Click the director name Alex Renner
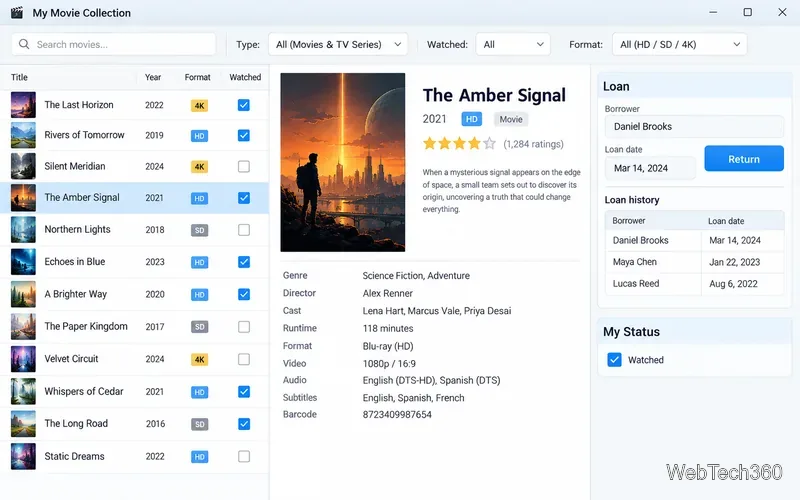 (x=387, y=293)
